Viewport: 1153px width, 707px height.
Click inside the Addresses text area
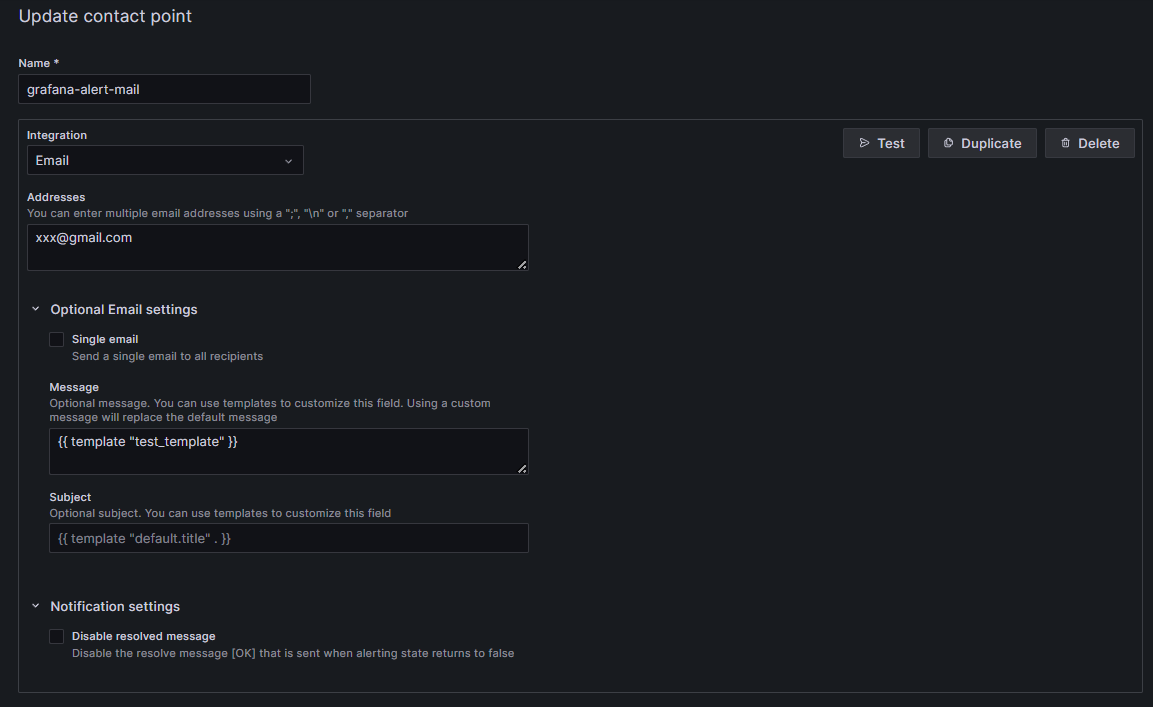click(x=277, y=246)
